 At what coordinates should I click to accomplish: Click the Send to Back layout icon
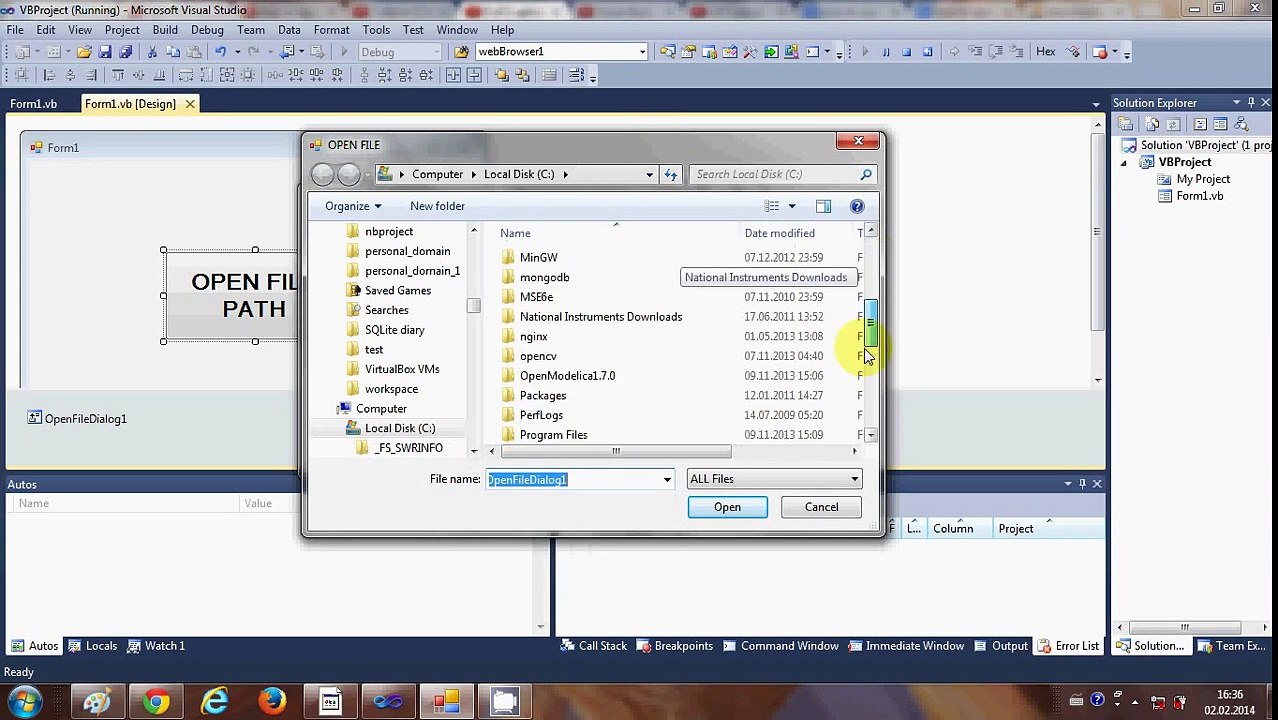pos(522,75)
